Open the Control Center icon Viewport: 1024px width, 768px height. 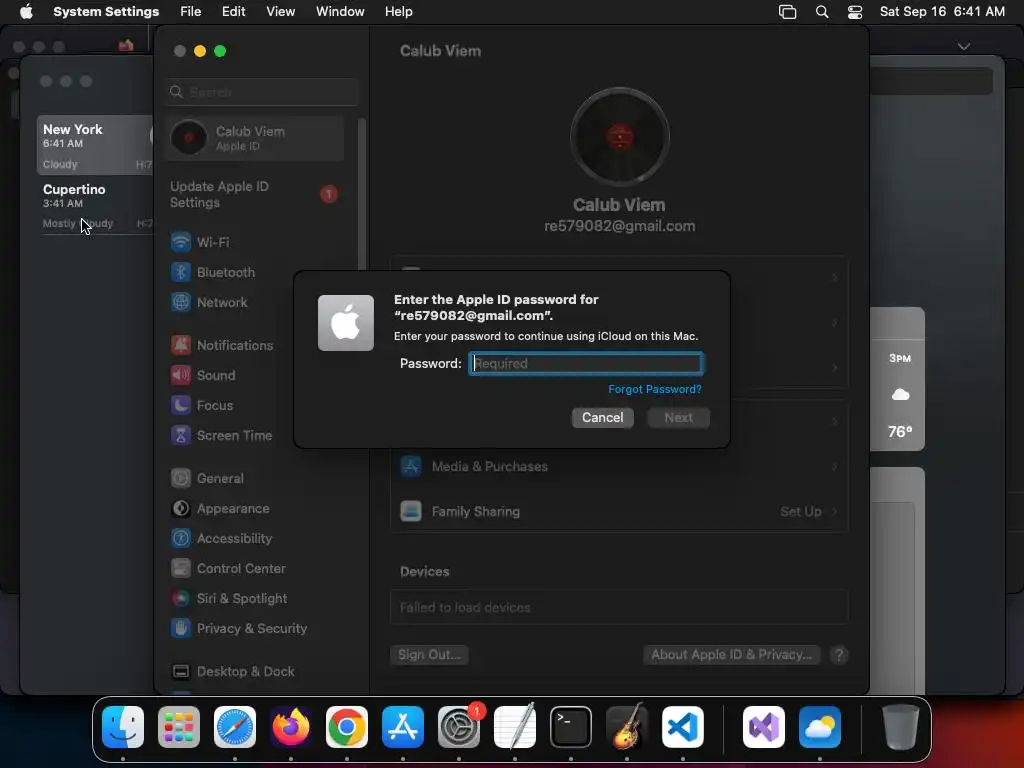pos(181,568)
